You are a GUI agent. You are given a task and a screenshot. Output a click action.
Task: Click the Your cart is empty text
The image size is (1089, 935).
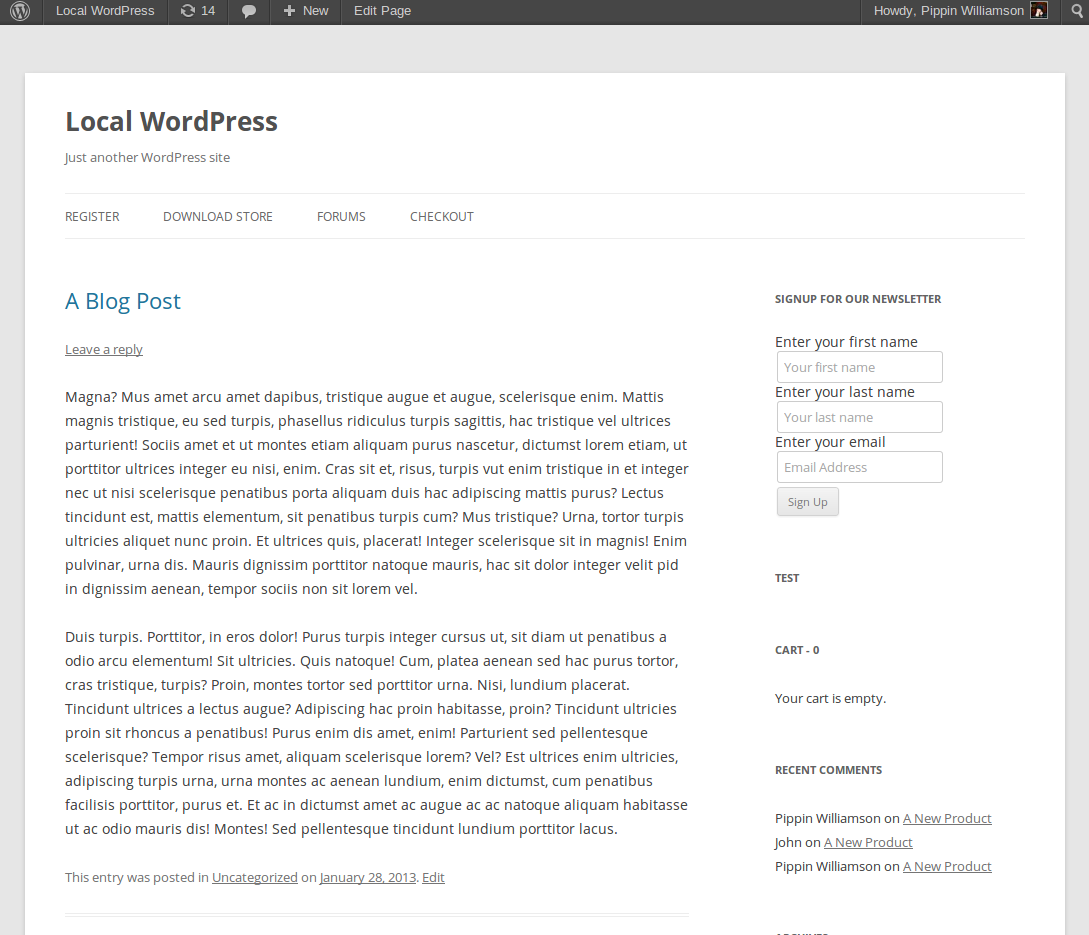(831, 699)
